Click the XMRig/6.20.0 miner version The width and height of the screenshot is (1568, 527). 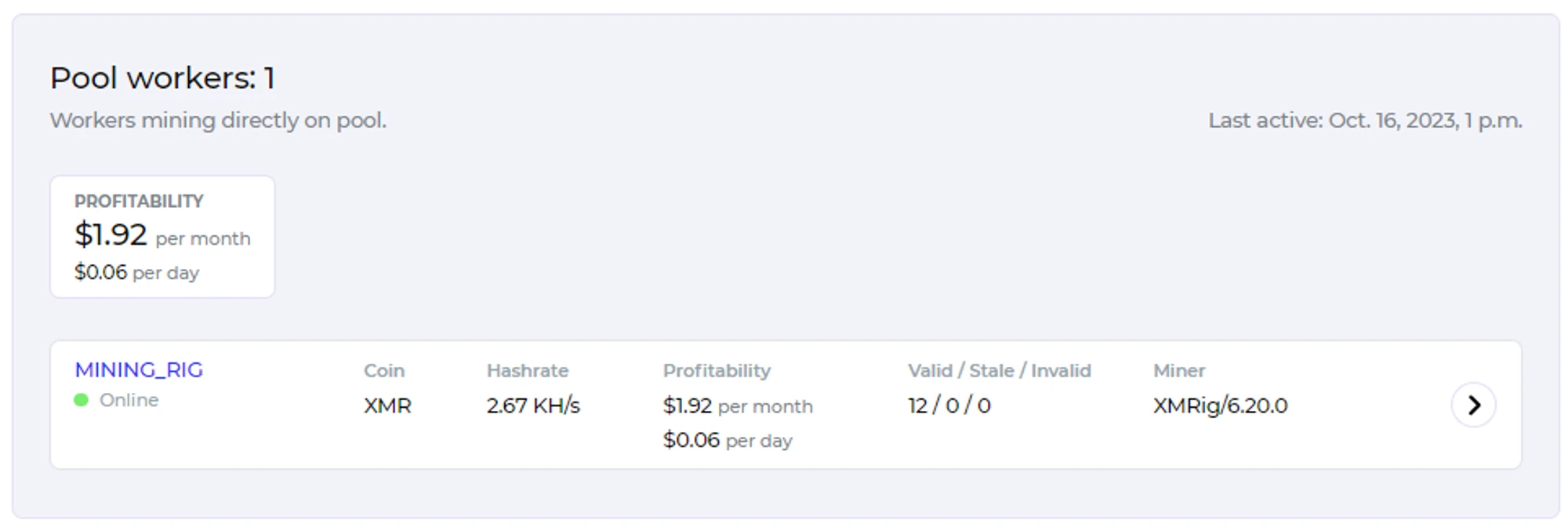click(x=1220, y=405)
